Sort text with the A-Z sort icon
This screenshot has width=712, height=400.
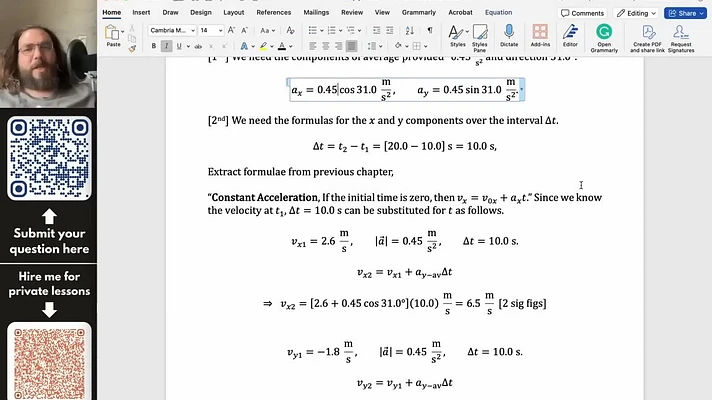(x=410, y=30)
